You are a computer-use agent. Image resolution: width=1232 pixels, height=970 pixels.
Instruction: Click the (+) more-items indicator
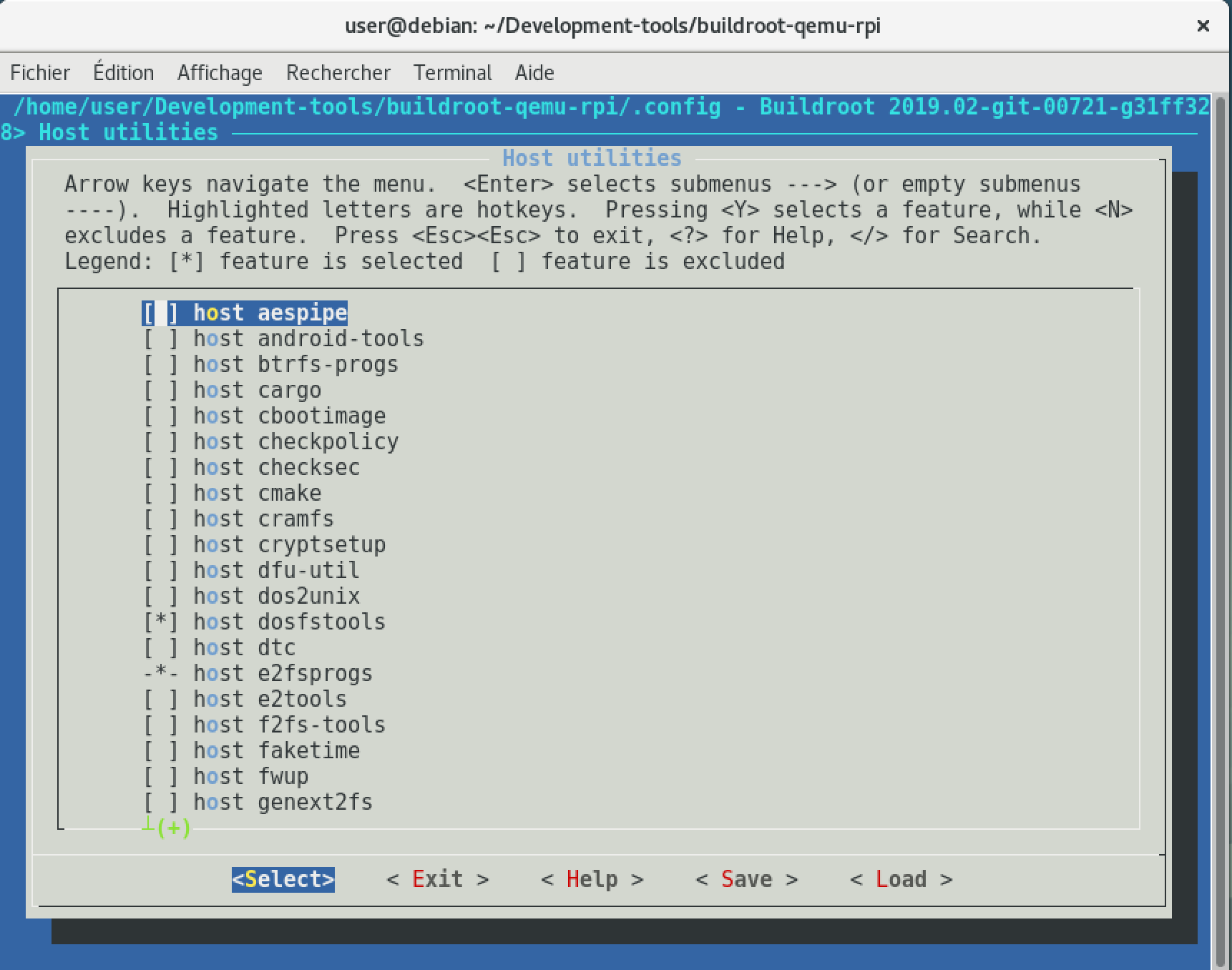[172, 828]
